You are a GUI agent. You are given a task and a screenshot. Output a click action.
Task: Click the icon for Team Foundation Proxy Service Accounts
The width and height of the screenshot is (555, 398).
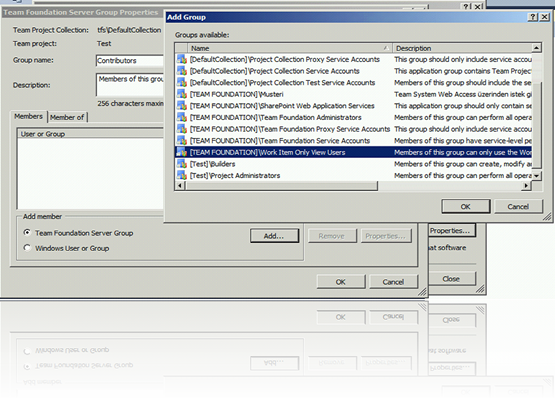pyautogui.click(x=182, y=129)
